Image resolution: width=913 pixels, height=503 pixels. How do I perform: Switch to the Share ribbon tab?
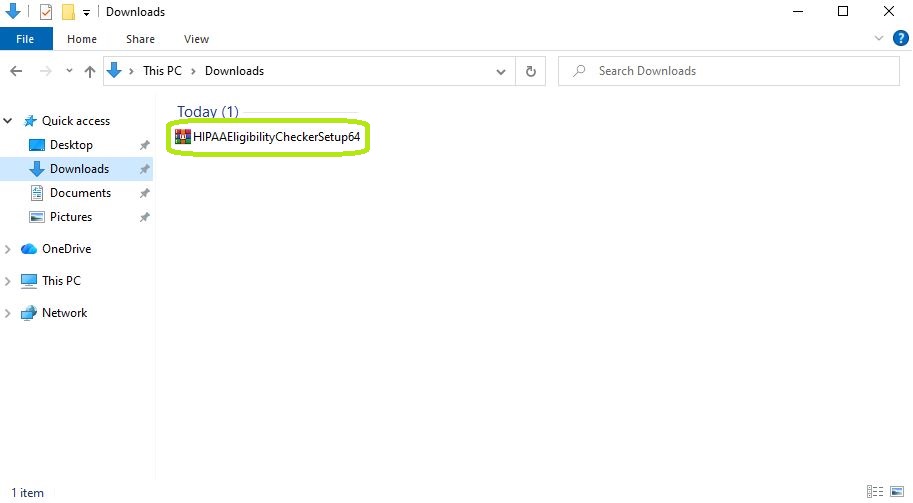pyautogui.click(x=140, y=39)
